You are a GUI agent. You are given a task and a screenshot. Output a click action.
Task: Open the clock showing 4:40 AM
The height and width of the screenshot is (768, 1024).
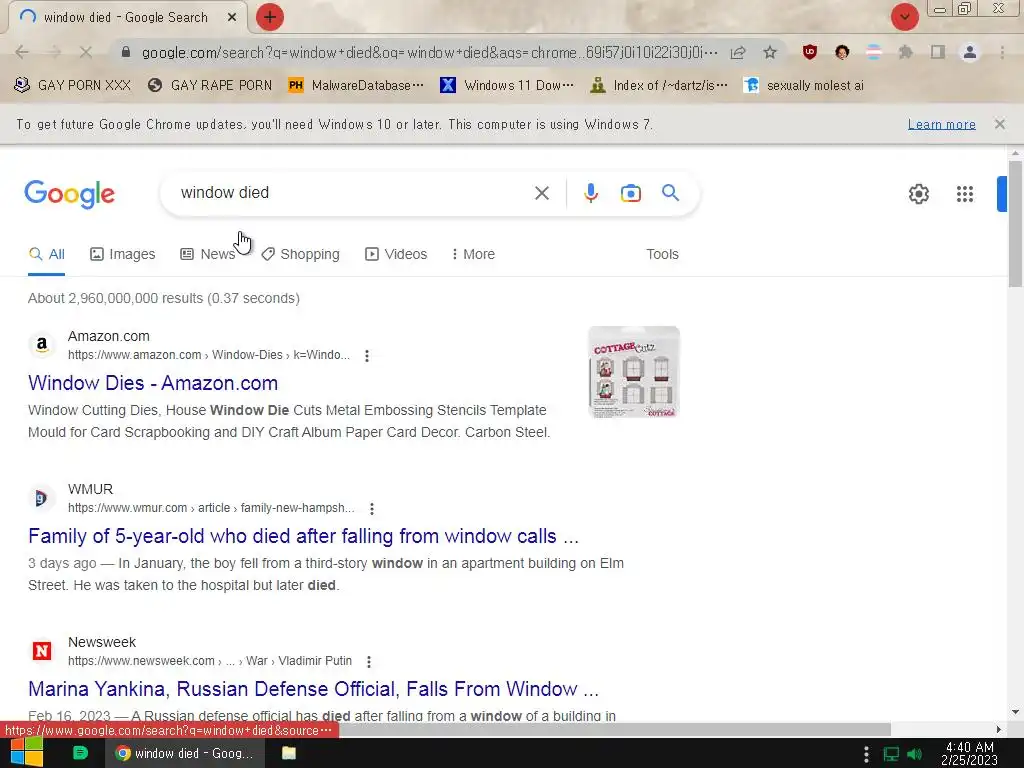pyautogui.click(x=969, y=753)
